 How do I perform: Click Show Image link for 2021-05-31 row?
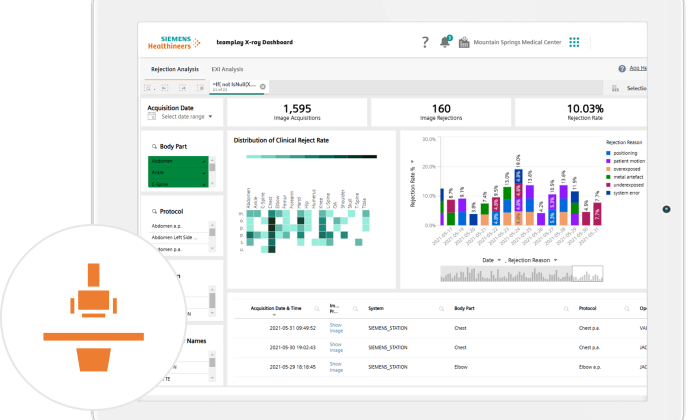tap(337, 327)
